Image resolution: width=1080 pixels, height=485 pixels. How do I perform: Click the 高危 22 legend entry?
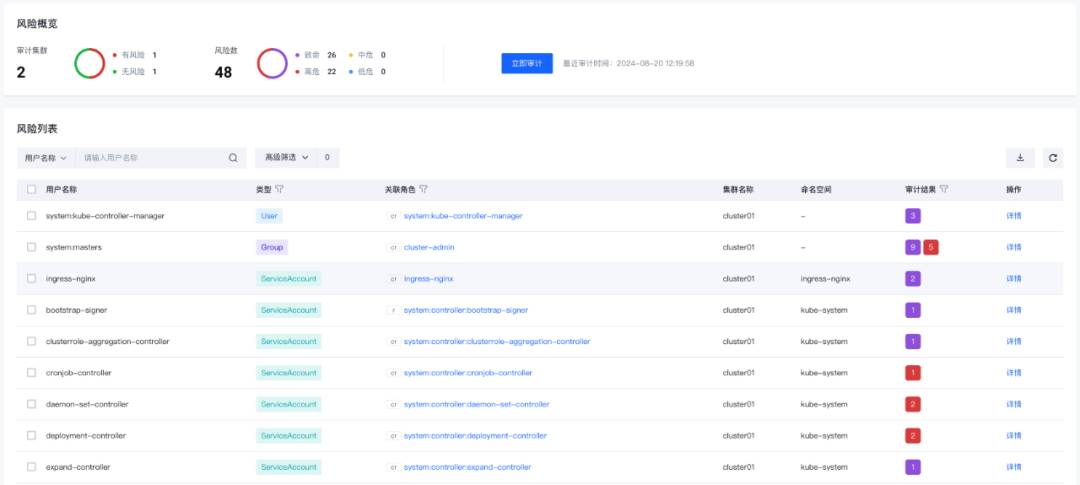315,72
